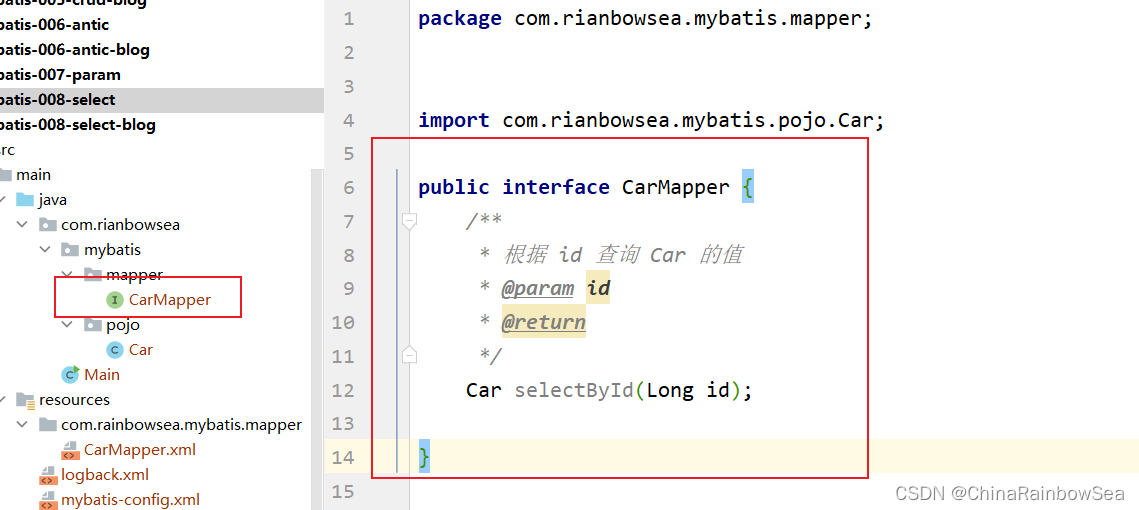Collapse the pojo package chevron
The width and height of the screenshot is (1139, 510).
[x=68, y=325]
